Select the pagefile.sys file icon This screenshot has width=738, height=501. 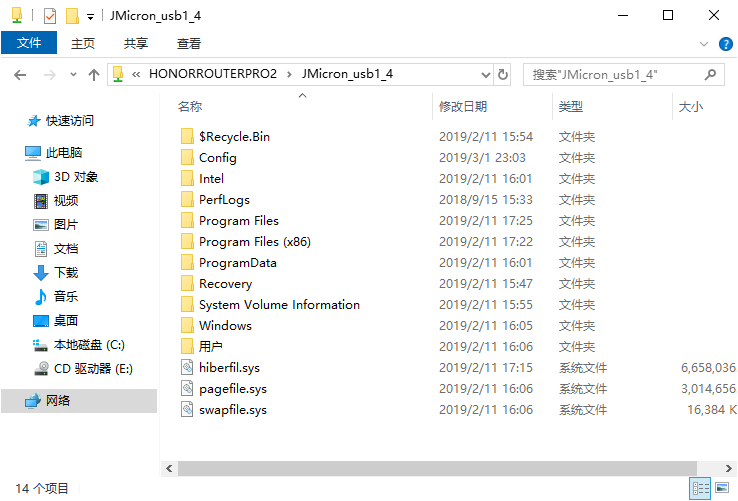coord(187,388)
